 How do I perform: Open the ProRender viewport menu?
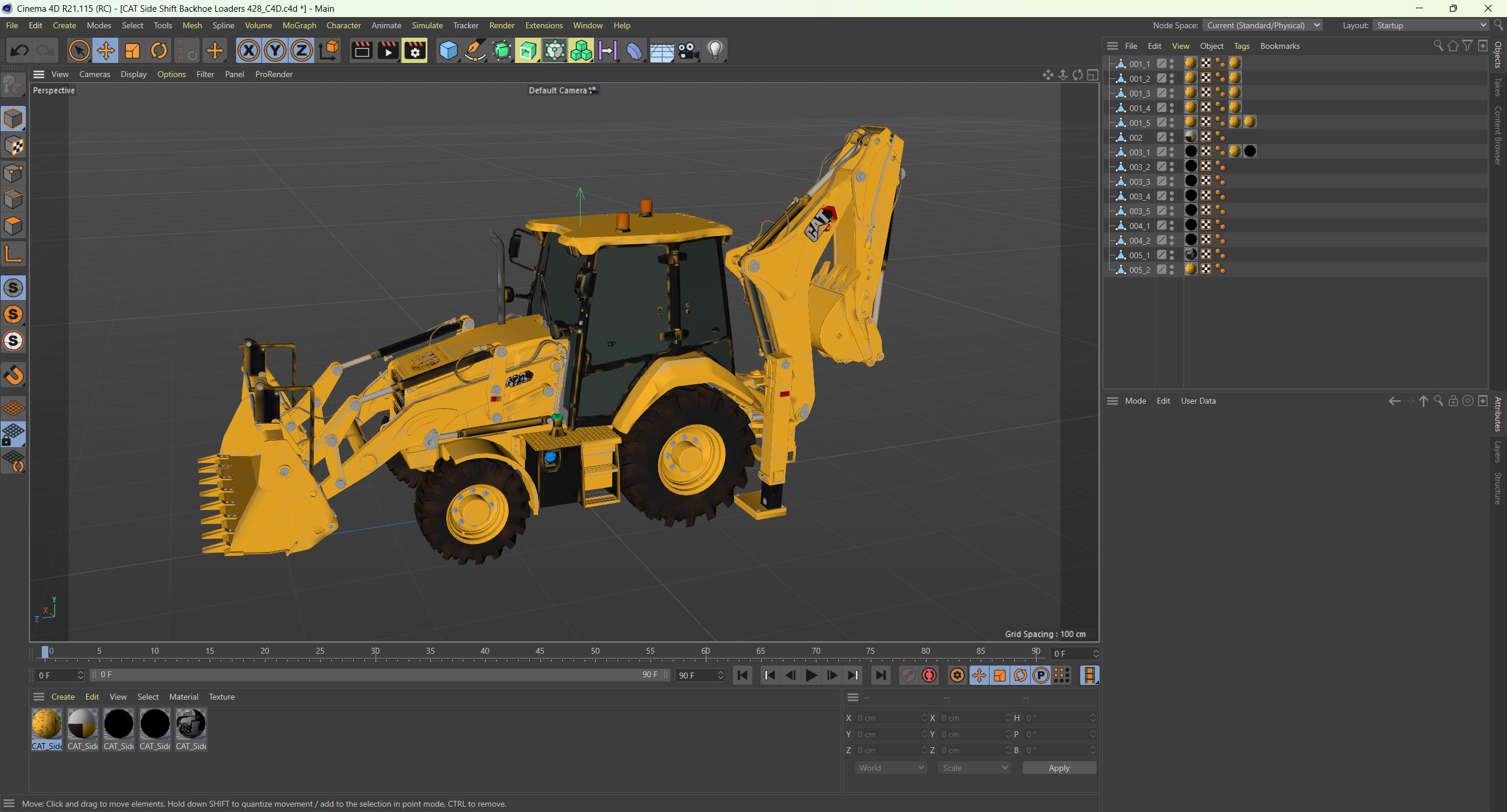pos(274,74)
